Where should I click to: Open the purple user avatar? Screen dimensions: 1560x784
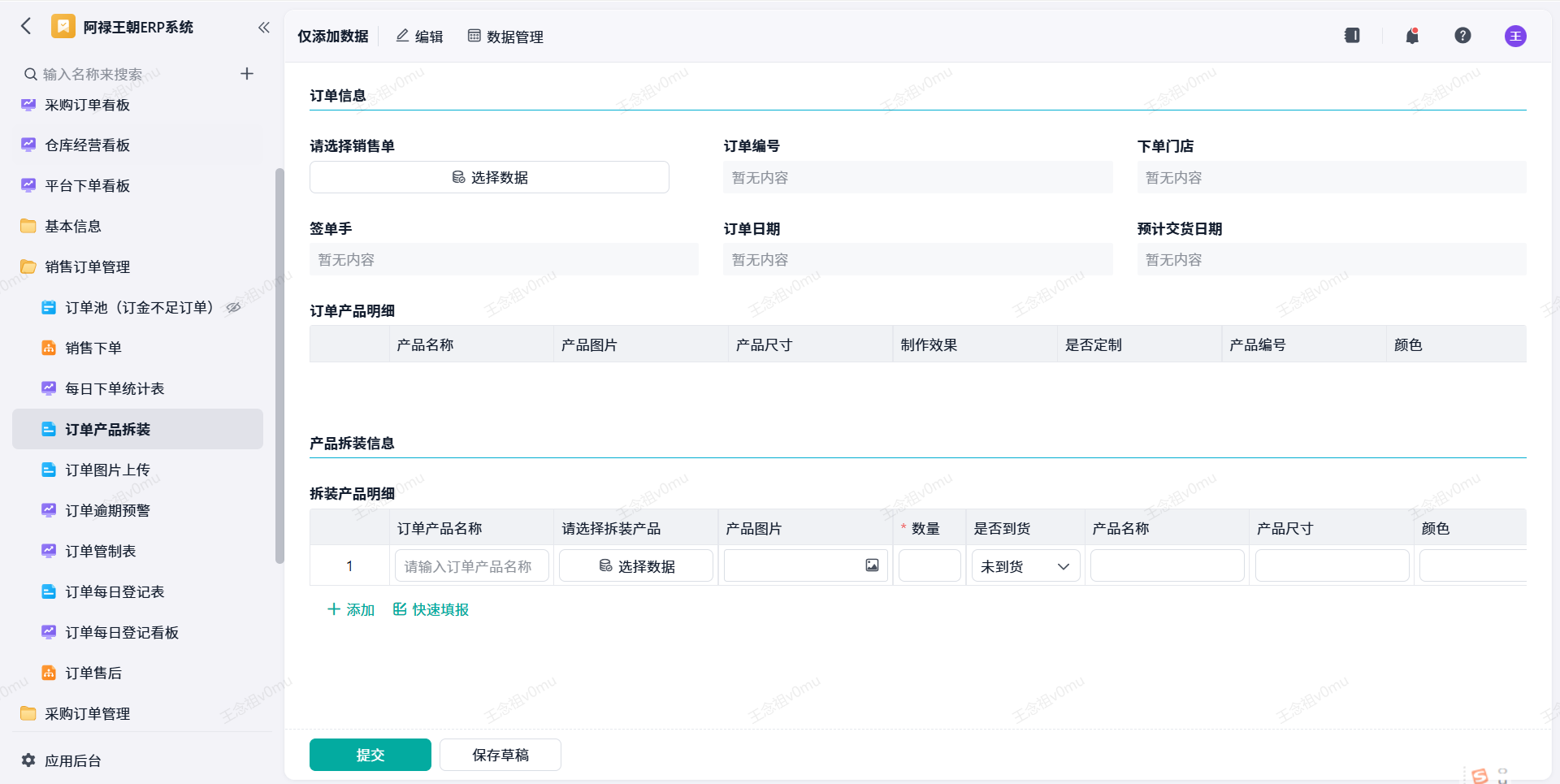click(x=1515, y=37)
